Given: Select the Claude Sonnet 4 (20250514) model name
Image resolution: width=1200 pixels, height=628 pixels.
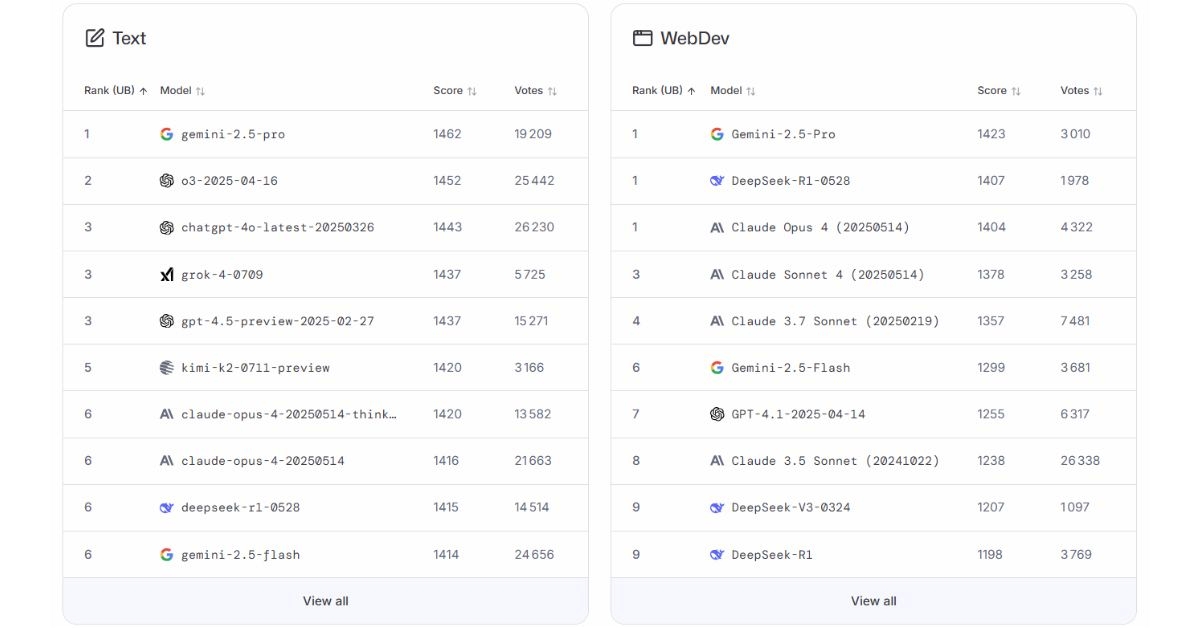Looking at the screenshot, I should click(x=828, y=274).
